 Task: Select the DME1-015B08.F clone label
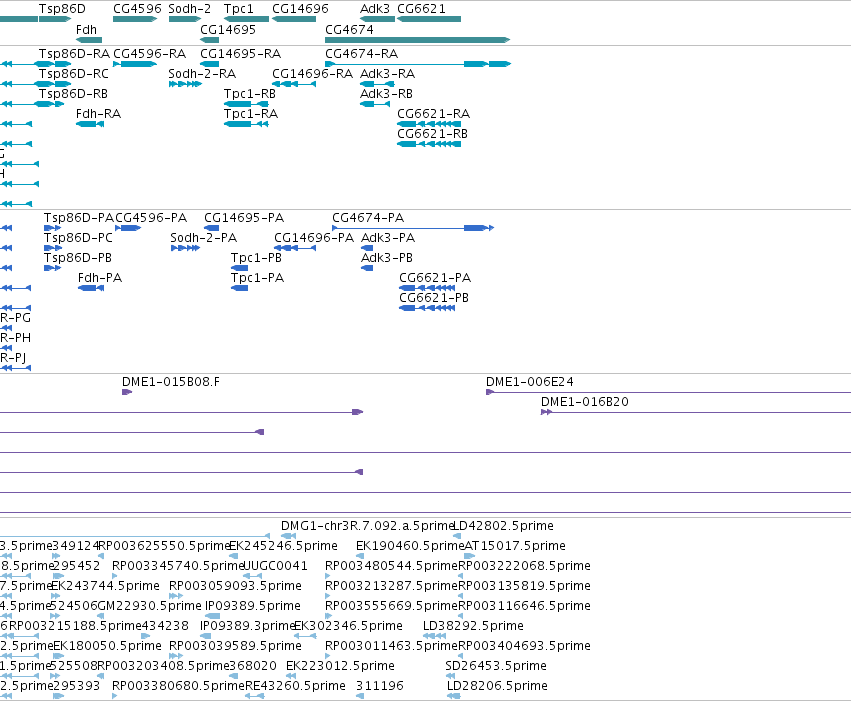tap(171, 381)
